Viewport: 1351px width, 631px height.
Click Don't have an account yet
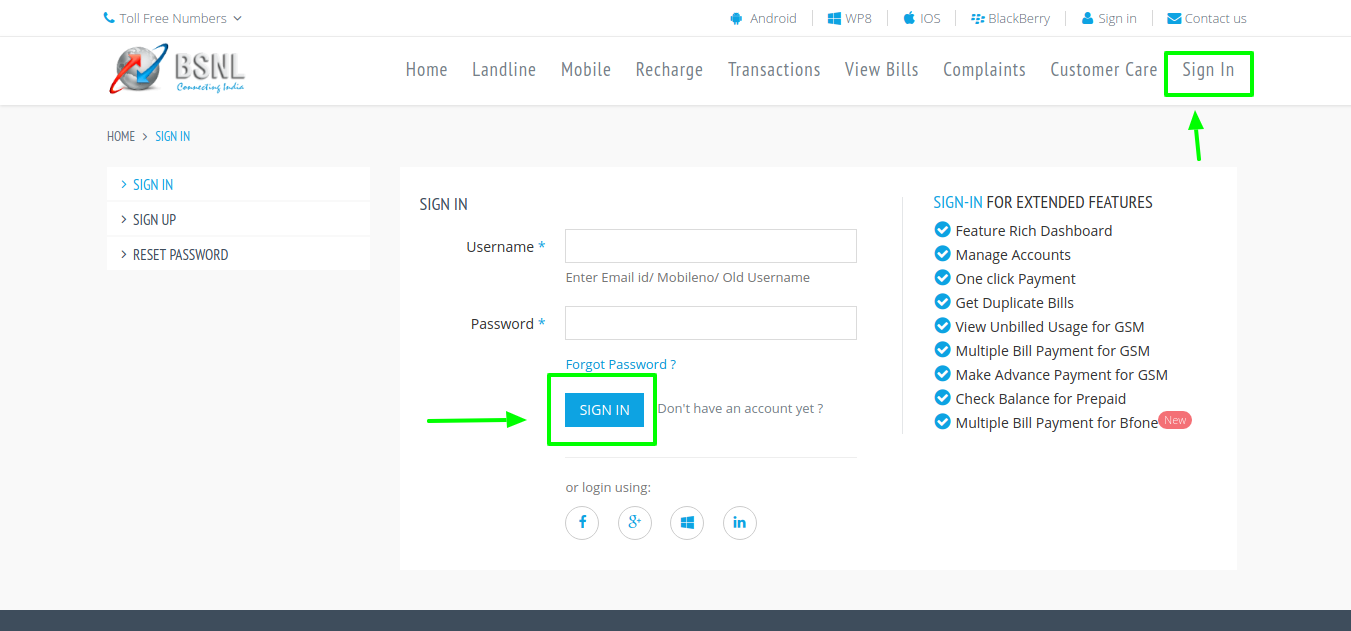pos(741,408)
